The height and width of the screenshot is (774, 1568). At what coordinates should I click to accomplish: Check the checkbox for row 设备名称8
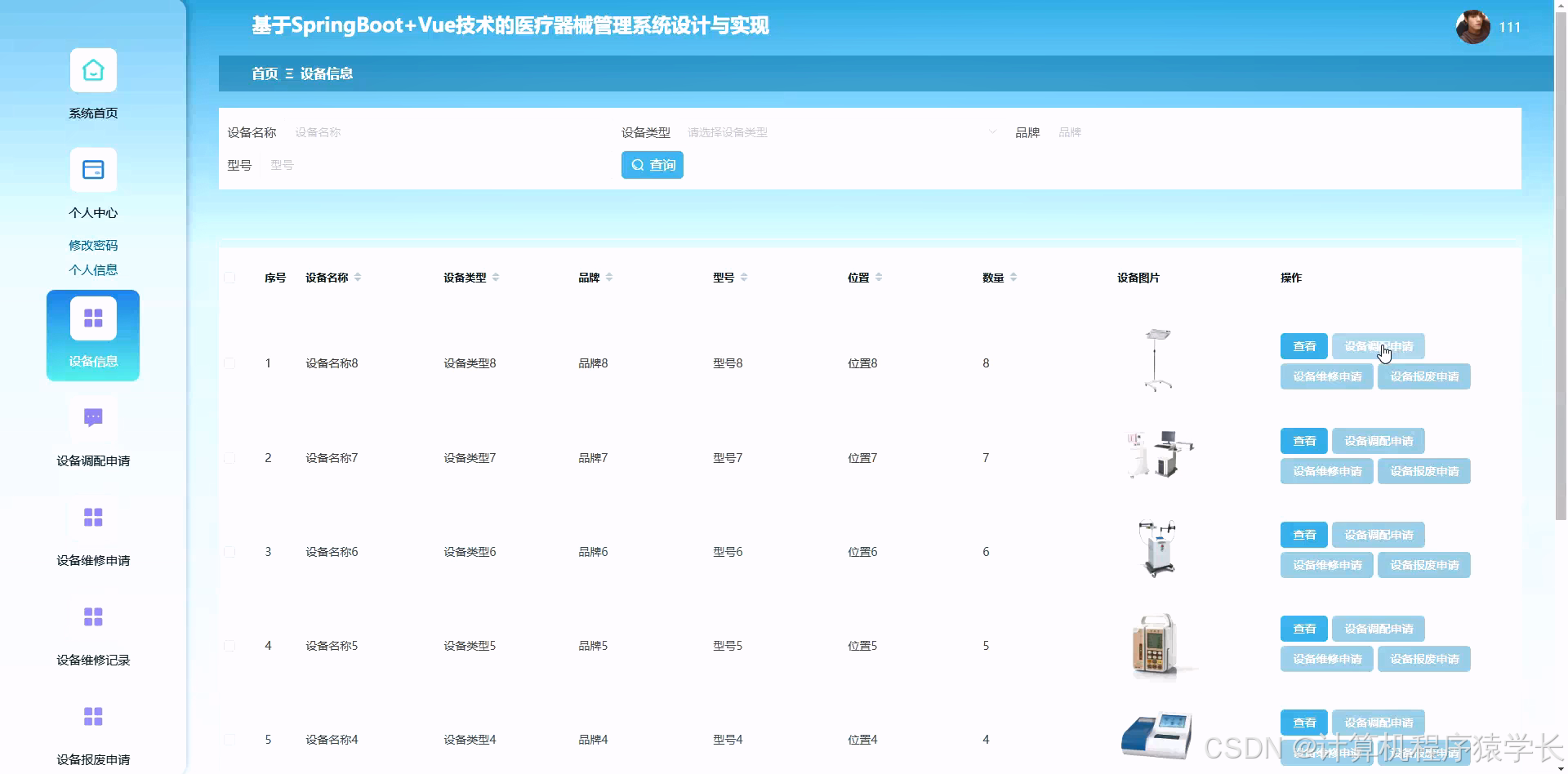pyautogui.click(x=229, y=364)
